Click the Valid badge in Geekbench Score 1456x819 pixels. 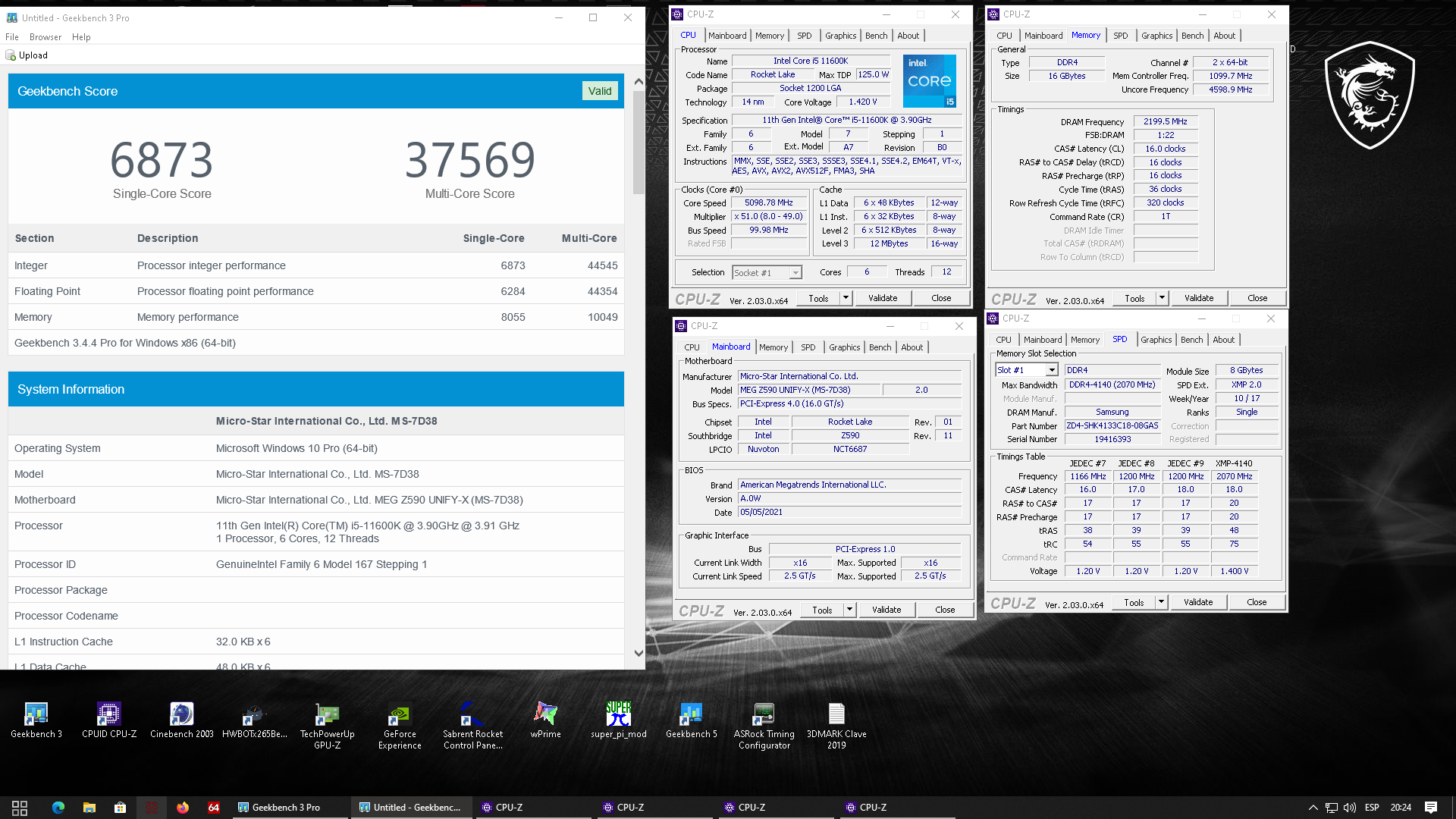click(600, 91)
